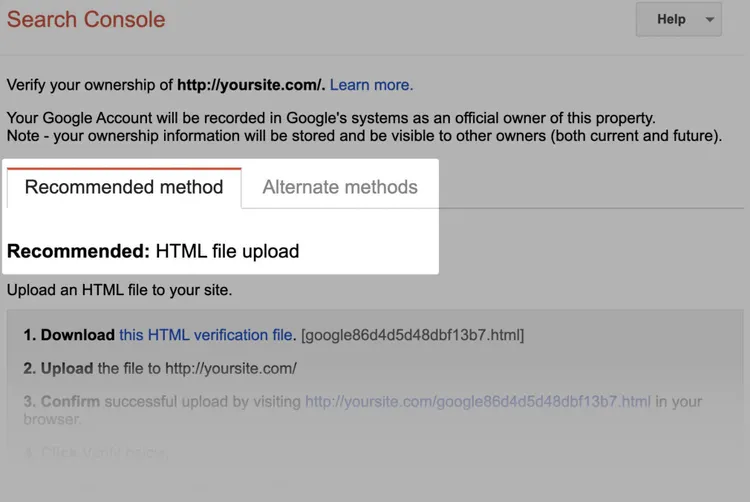Click the Note about ownership information line
Image resolution: width=750 pixels, height=502 pixels.
click(x=364, y=136)
